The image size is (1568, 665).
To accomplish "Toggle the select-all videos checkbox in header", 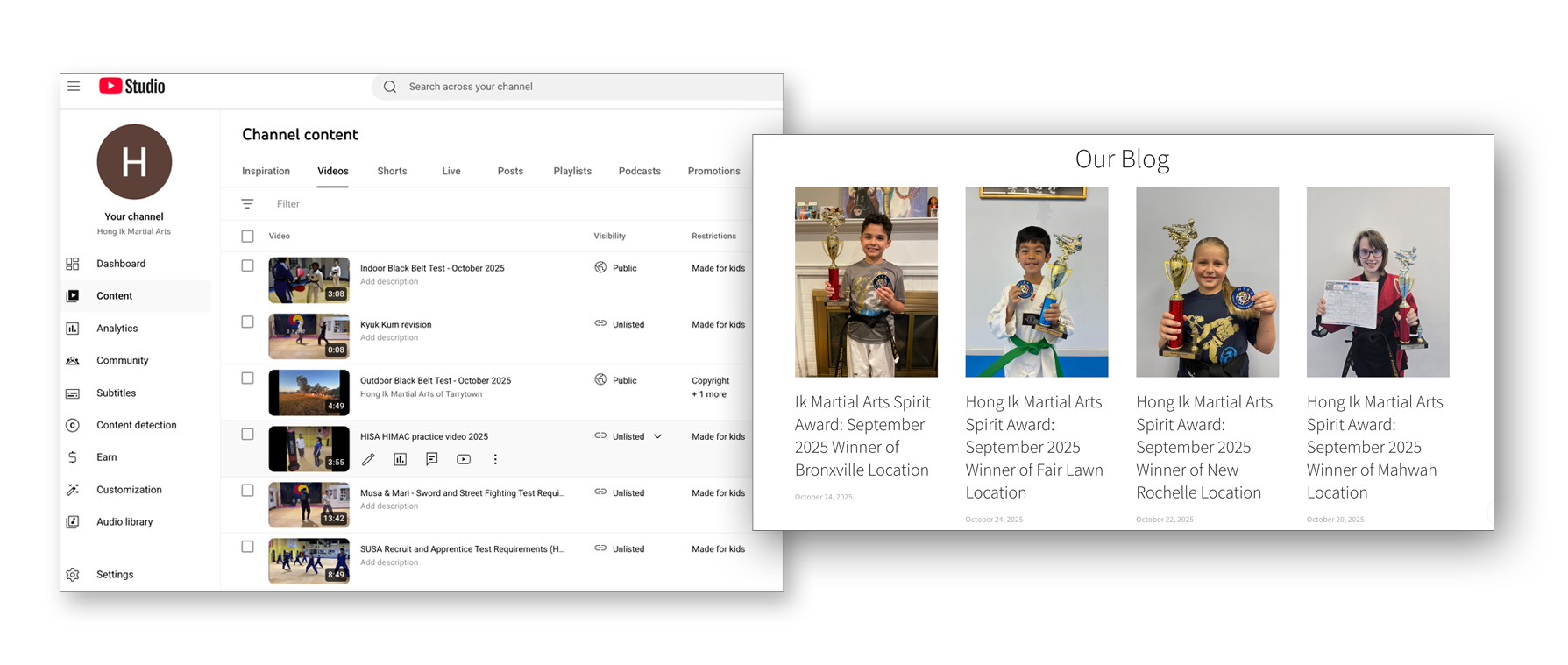I will click(x=247, y=237).
